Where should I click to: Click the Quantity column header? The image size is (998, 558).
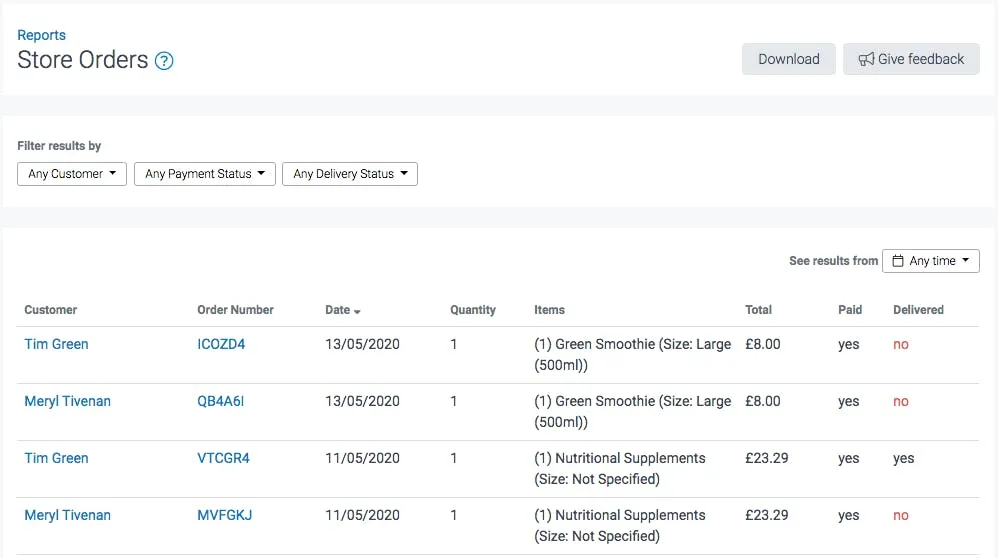click(x=473, y=310)
